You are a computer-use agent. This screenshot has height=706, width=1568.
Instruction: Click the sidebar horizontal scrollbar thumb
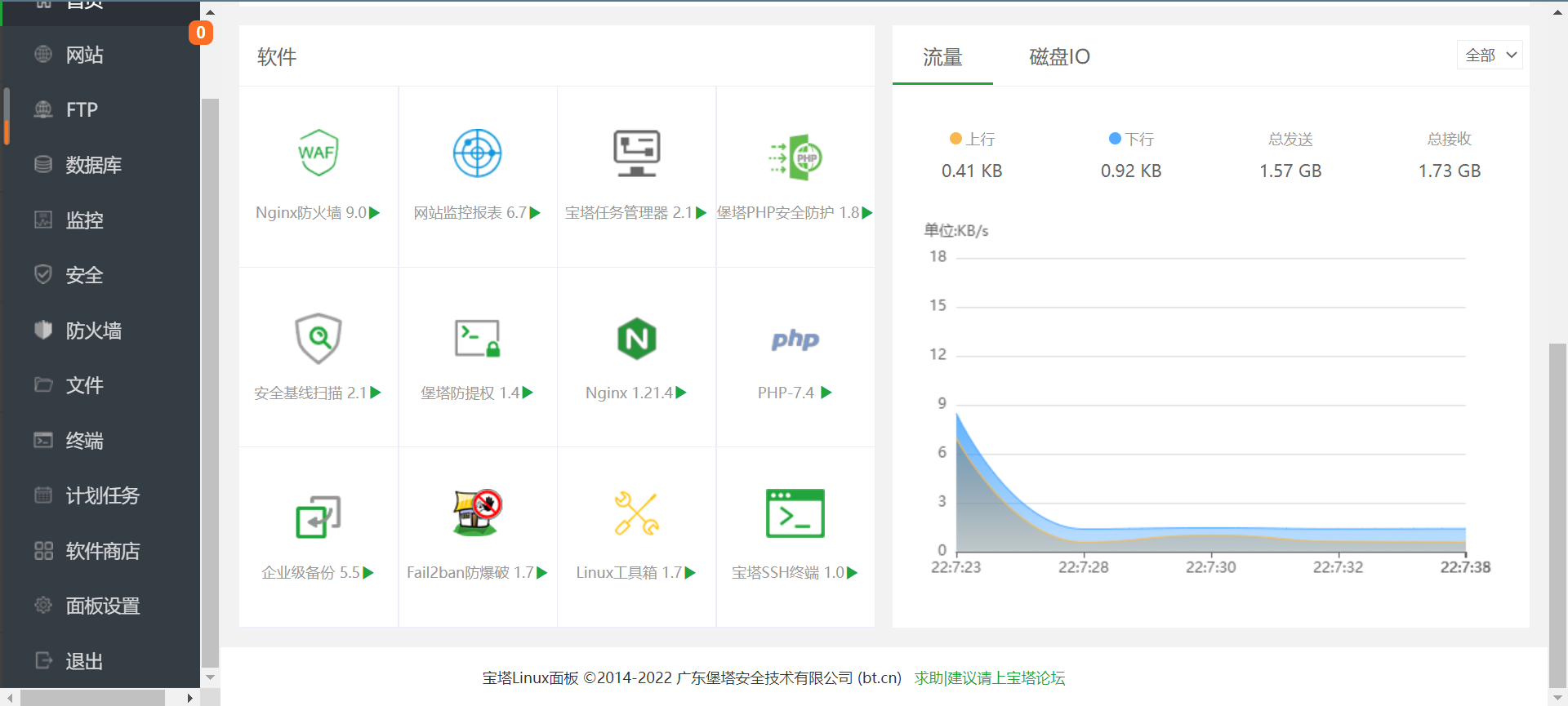[92, 698]
